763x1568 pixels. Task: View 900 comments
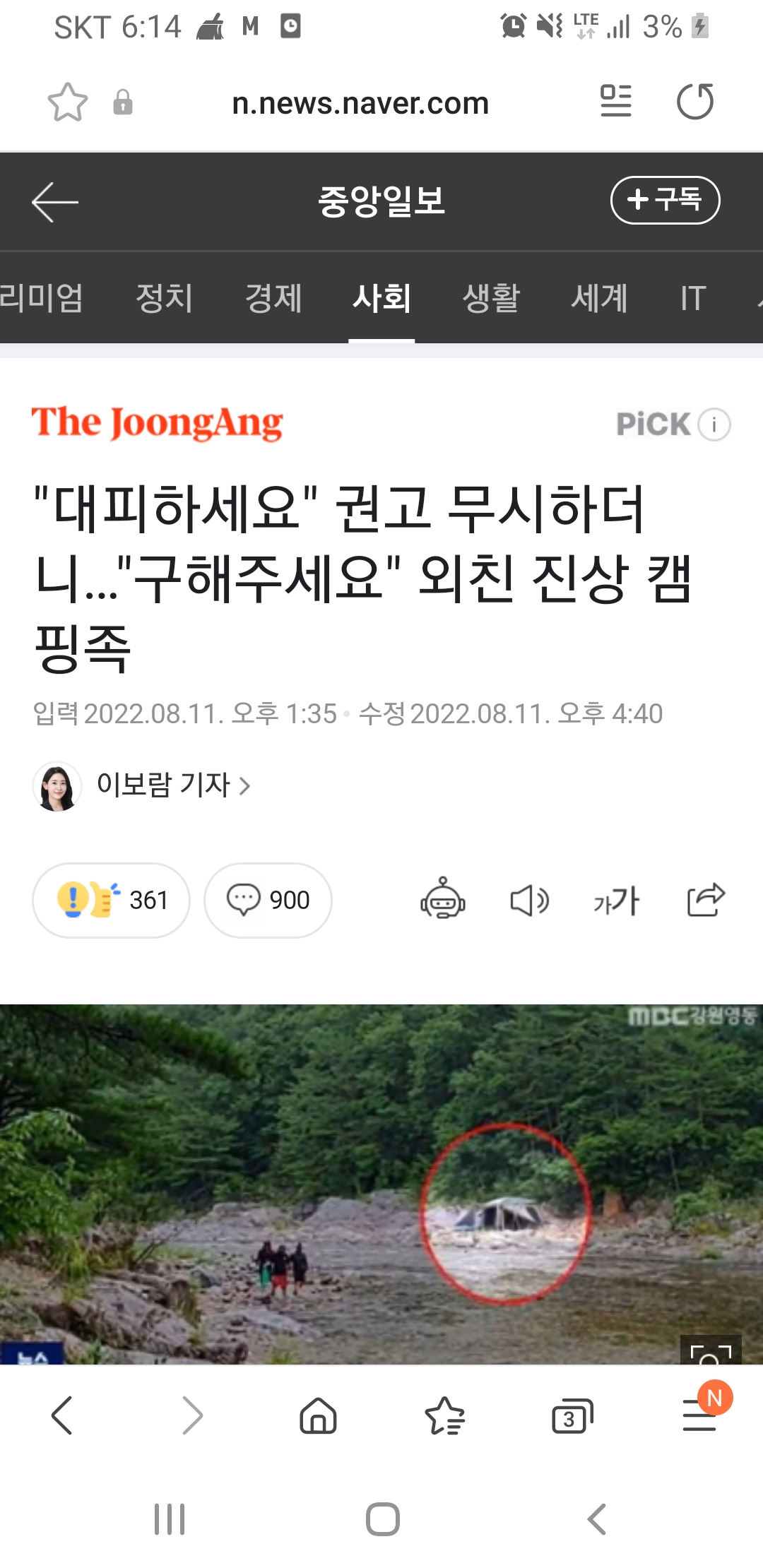point(268,901)
